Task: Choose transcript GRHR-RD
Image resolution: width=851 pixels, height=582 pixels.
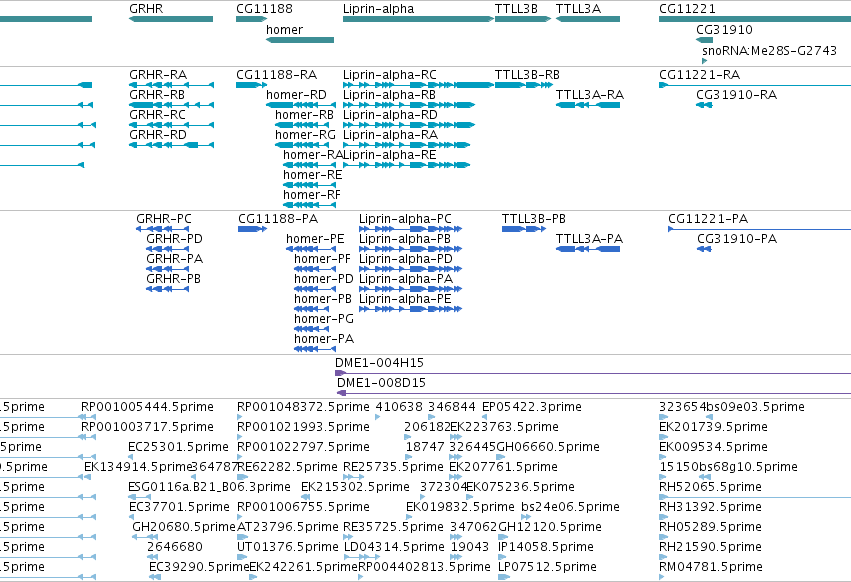Action: [172, 145]
